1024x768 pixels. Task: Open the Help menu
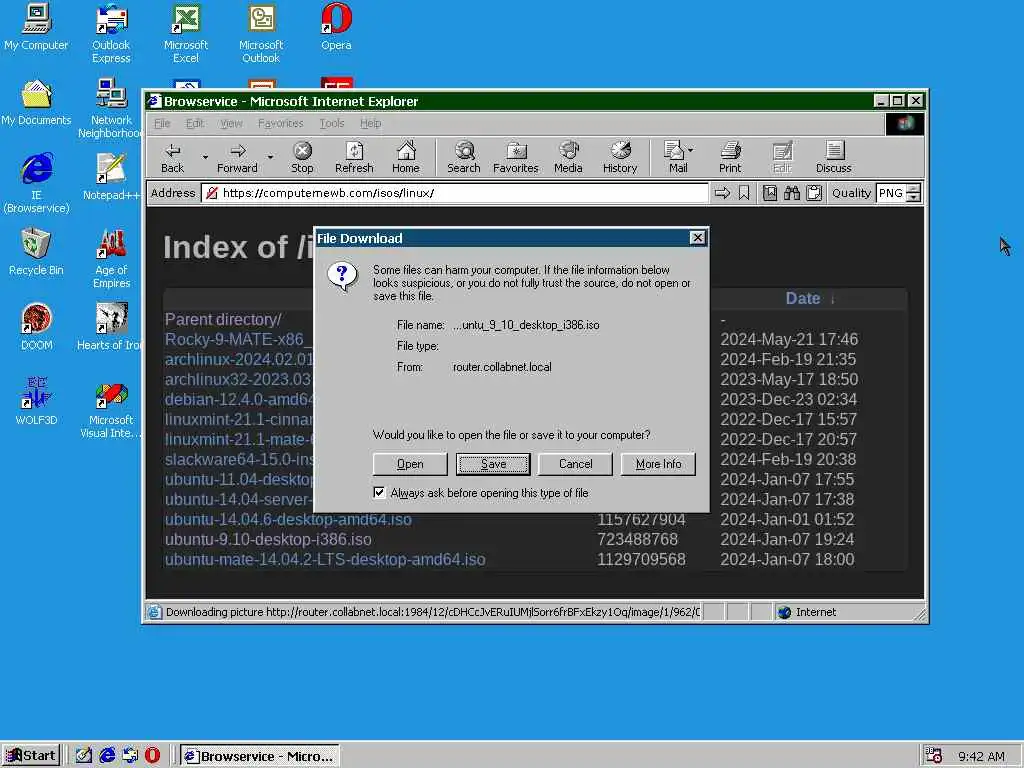[x=370, y=123]
